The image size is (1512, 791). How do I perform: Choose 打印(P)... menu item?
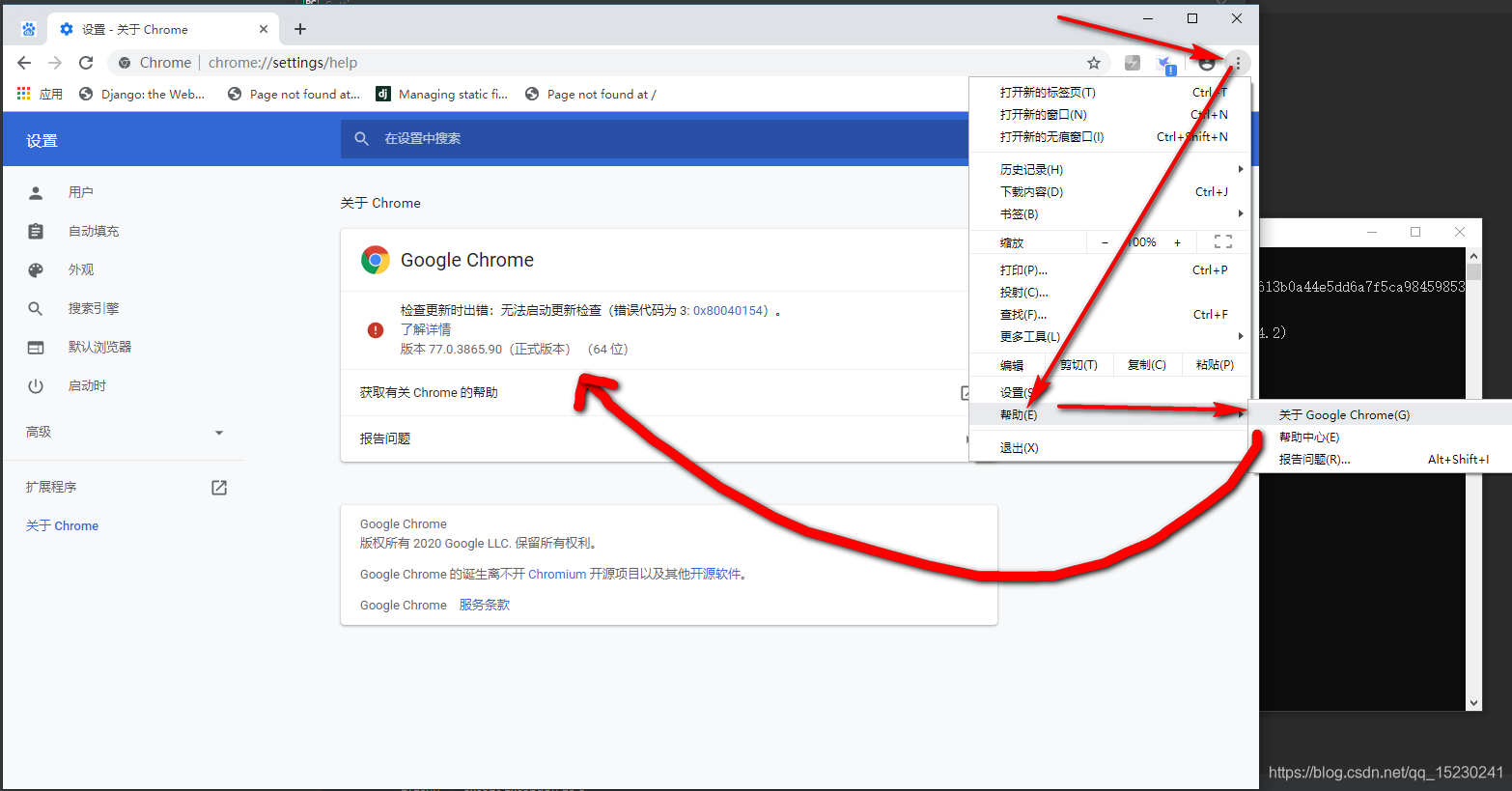point(1110,270)
